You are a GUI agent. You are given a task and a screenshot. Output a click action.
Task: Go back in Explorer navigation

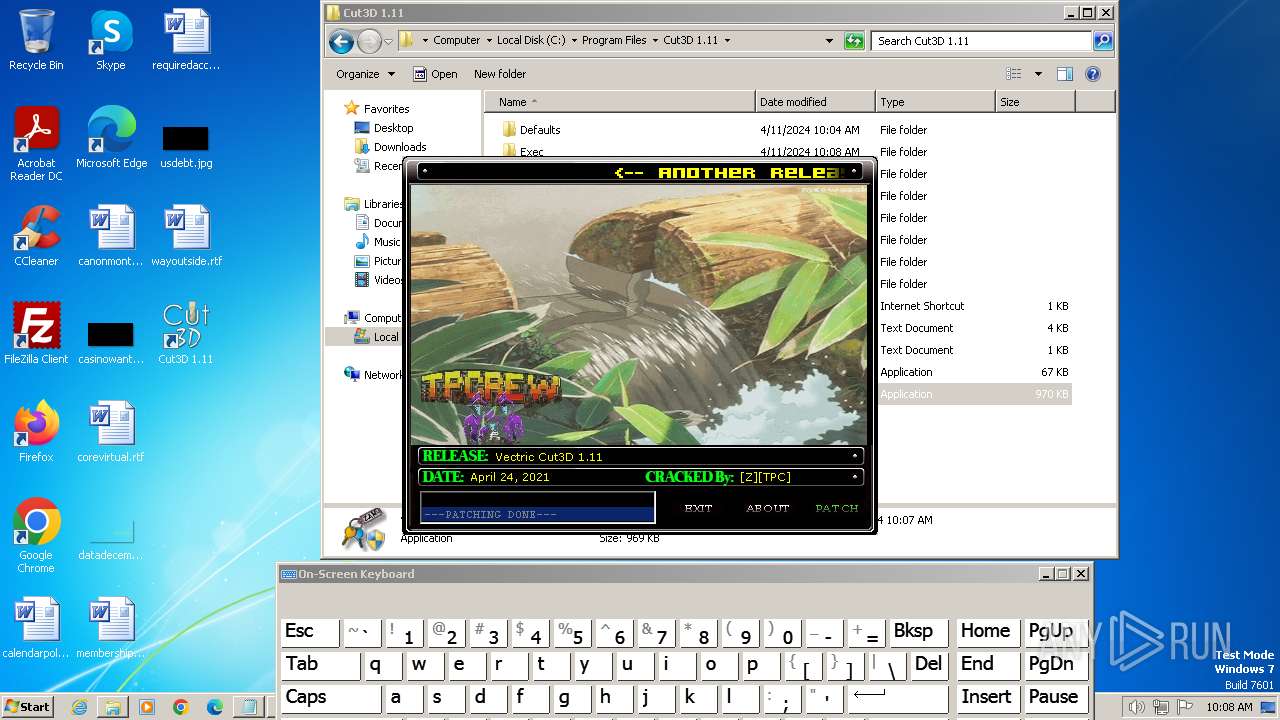tap(341, 41)
